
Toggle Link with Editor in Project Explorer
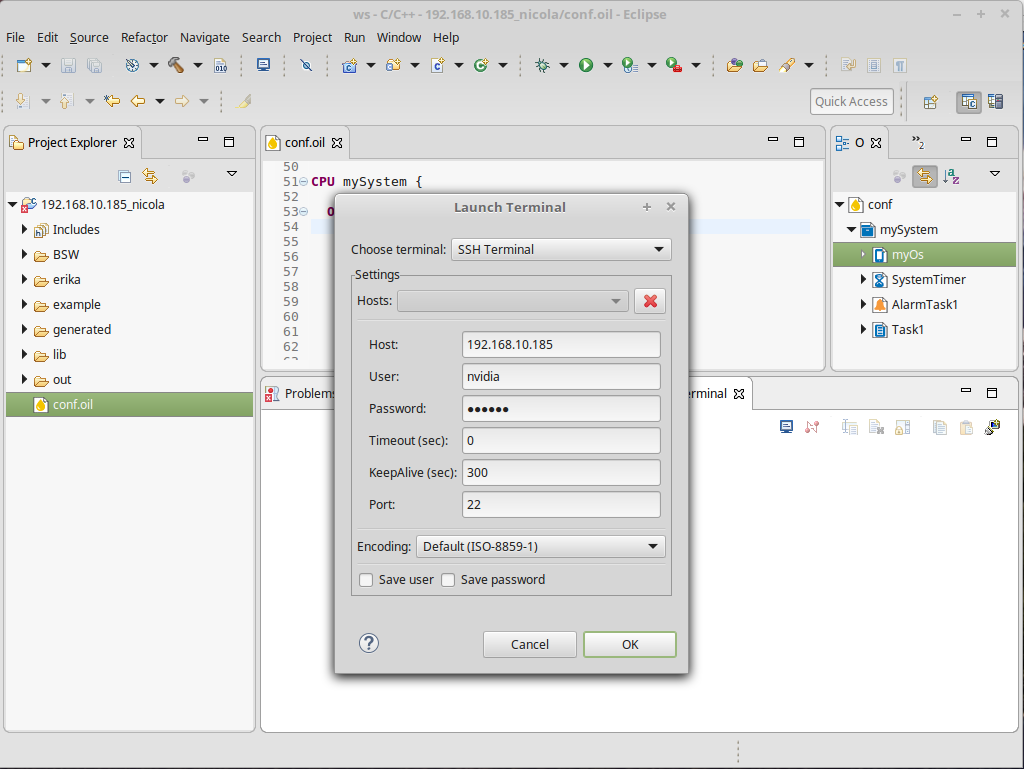150,176
